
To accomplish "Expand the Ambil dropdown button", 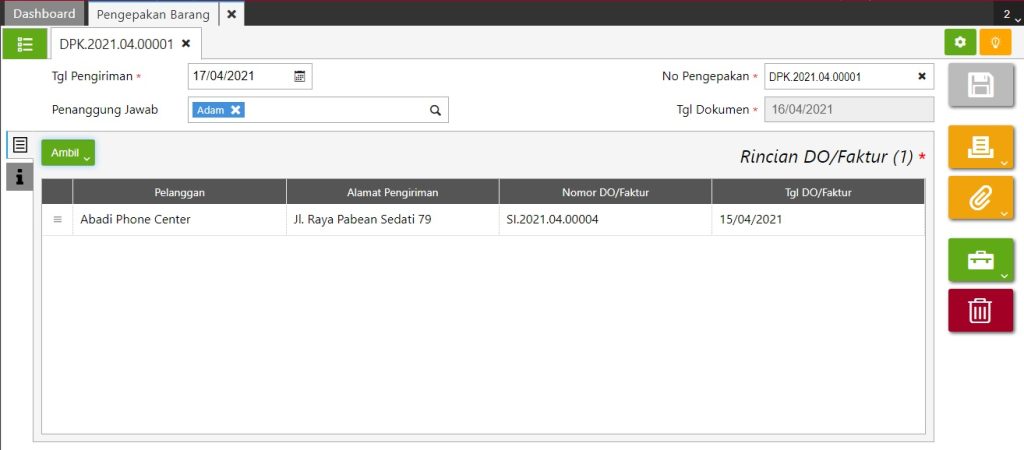I will point(69,153).
